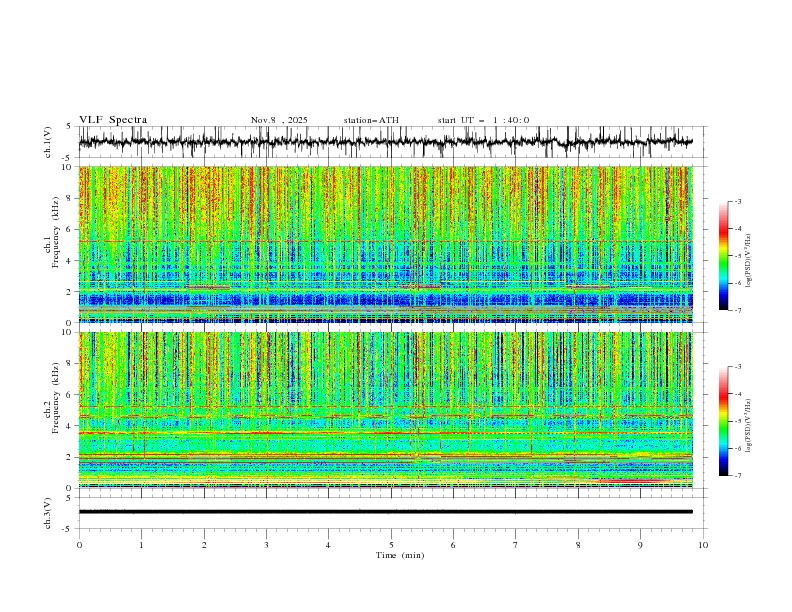Click the "Time (min)" axis label
Viewport: 792px width, 612px height.
click(x=400, y=555)
